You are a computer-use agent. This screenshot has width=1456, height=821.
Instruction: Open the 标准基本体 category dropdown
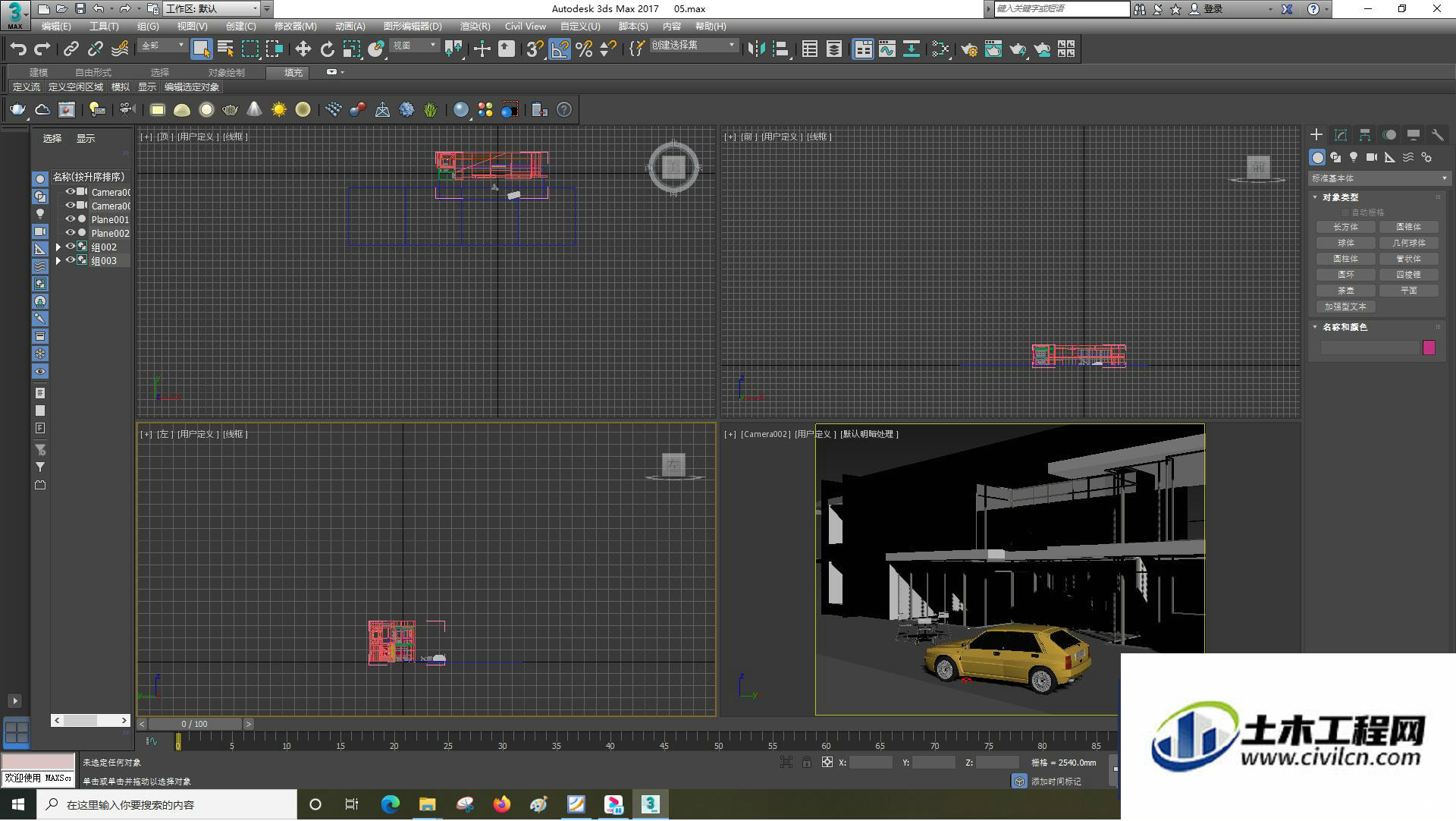click(x=1379, y=178)
